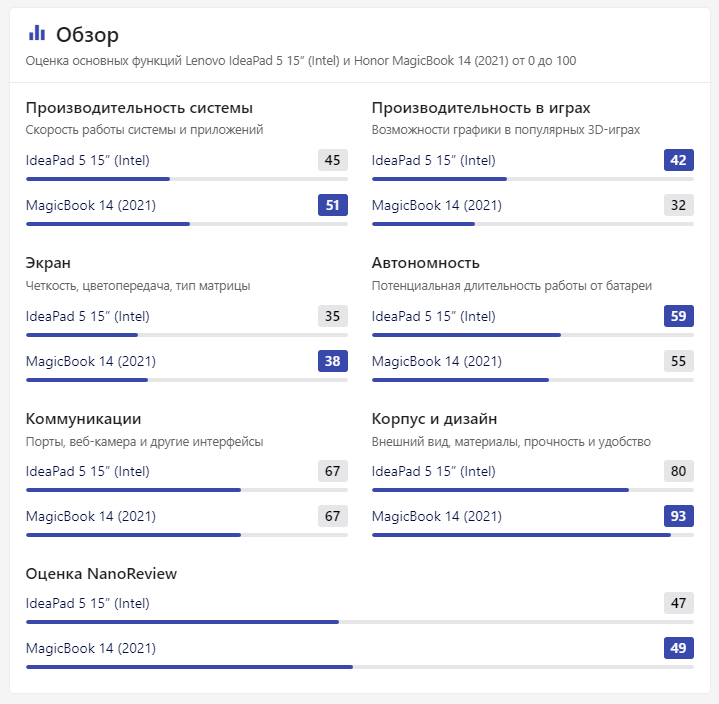Open MagicBook 14 link under Корпус и дизайн

tap(437, 516)
